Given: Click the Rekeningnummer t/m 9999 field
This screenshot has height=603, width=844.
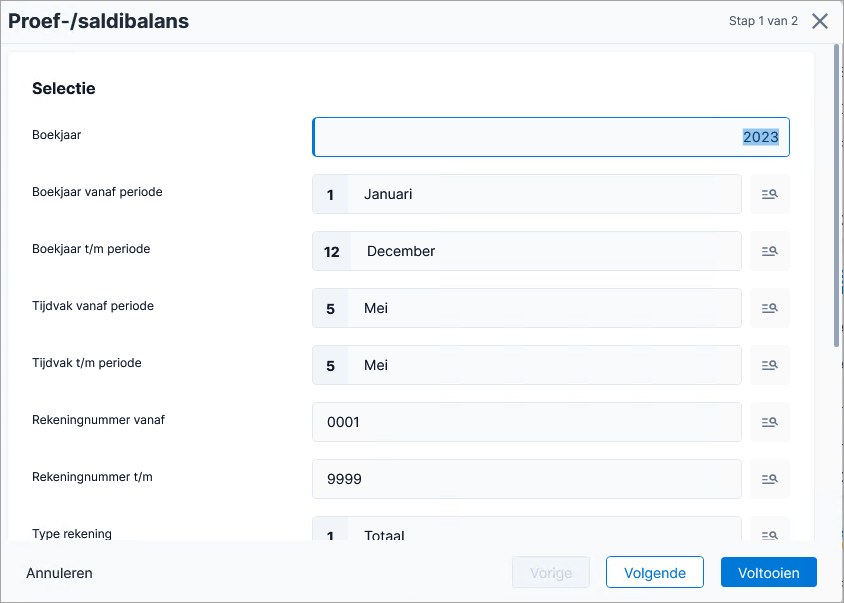Looking at the screenshot, I should pos(527,479).
